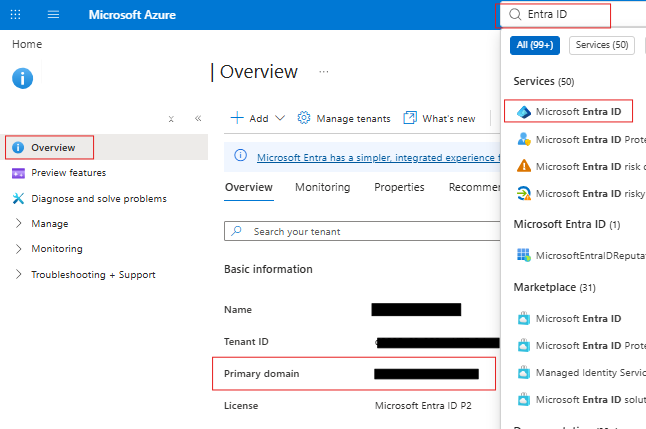The width and height of the screenshot is (646, 429).
Task: Click the Microsoft Entra ID P2 license value
Action: coord(423,406)
